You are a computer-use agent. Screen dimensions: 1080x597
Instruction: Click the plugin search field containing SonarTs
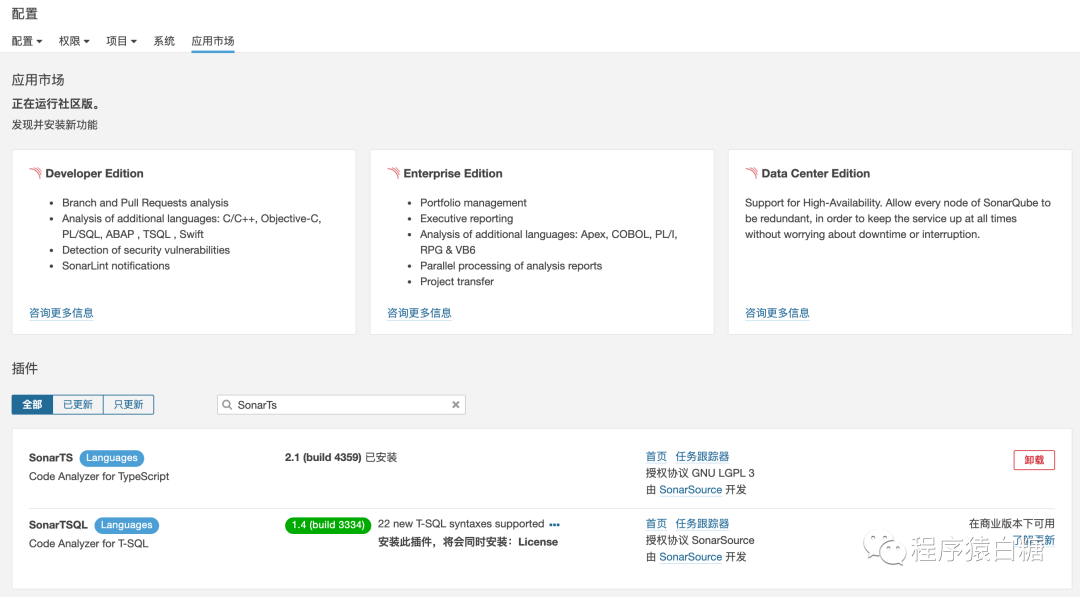(x=342, y=405)
